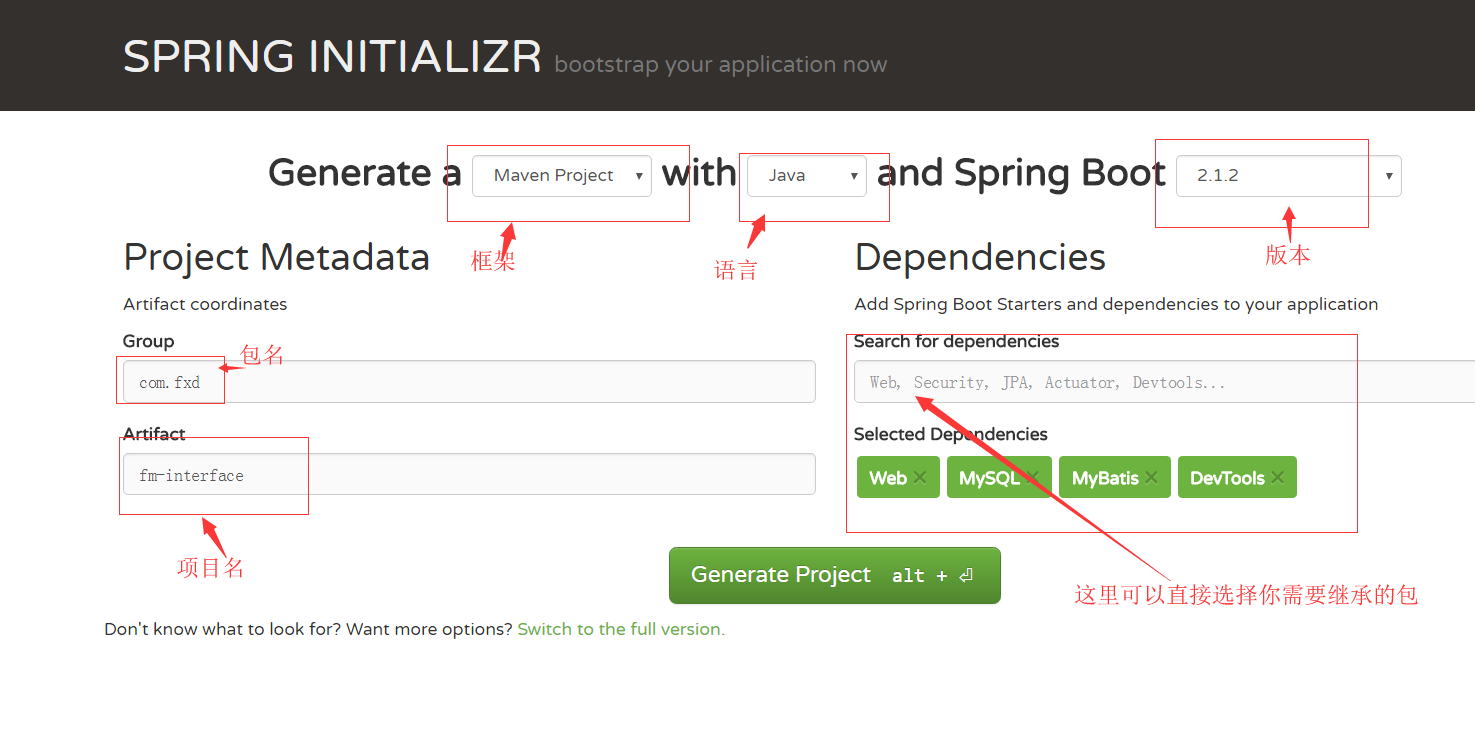This screenshot has height=749, width=1475.
Task: Open the Spring Boot 2.1.2 version dropdown
Action: point(1289,176)
